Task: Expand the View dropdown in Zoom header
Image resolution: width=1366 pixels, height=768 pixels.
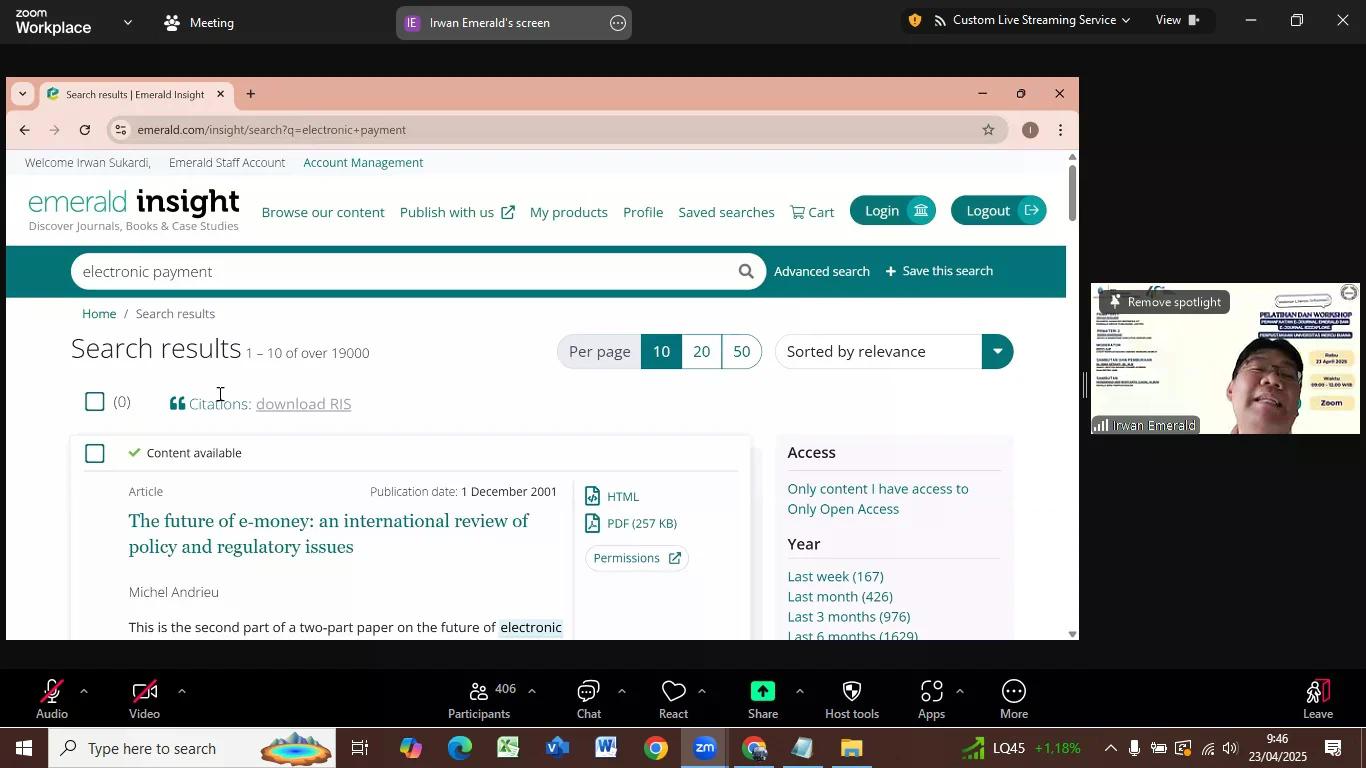Action: (x=1177, y=20)
